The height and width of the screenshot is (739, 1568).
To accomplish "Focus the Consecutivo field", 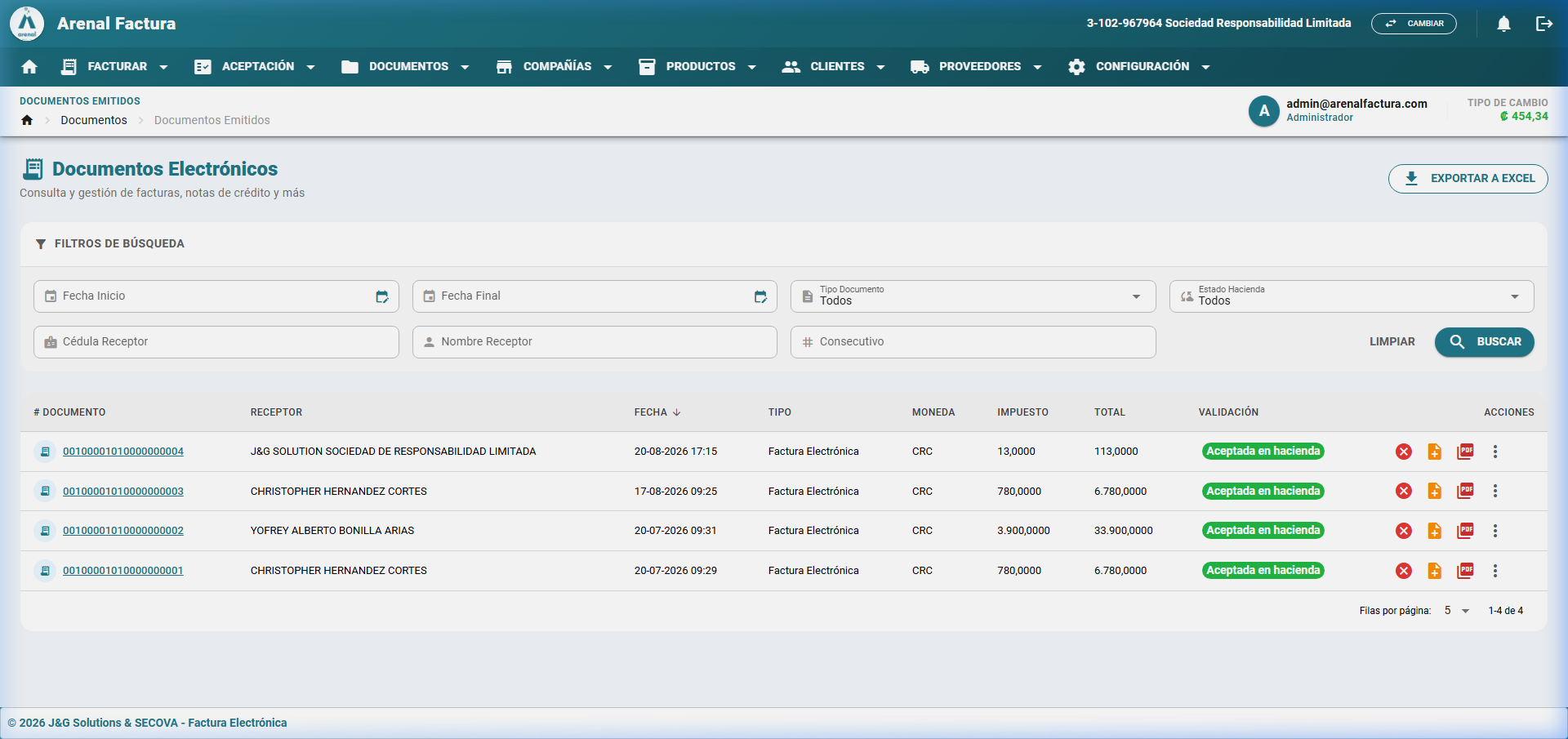I will coord(973,342).
